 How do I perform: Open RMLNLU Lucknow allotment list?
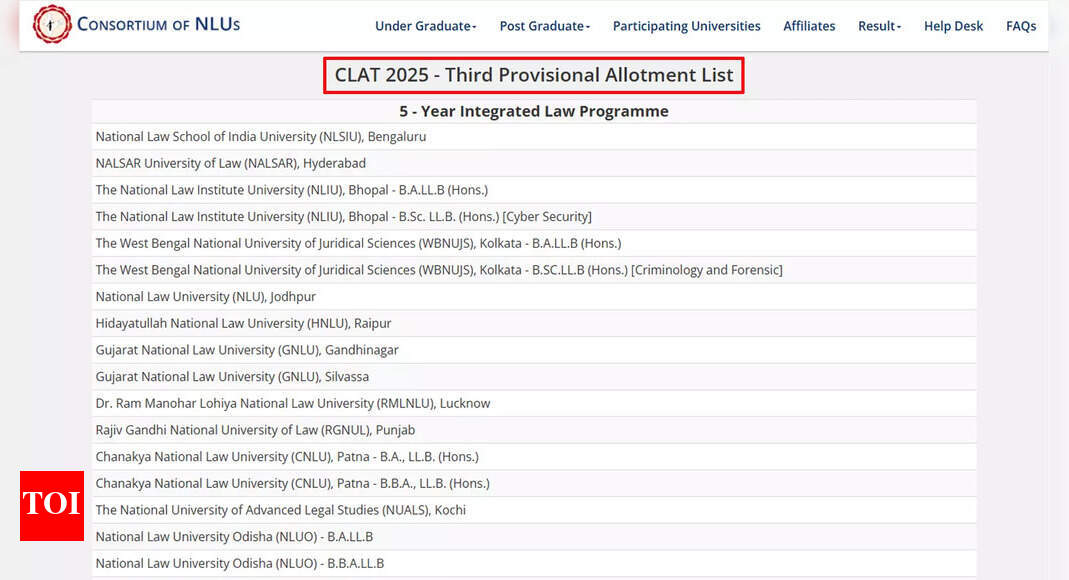292,404
